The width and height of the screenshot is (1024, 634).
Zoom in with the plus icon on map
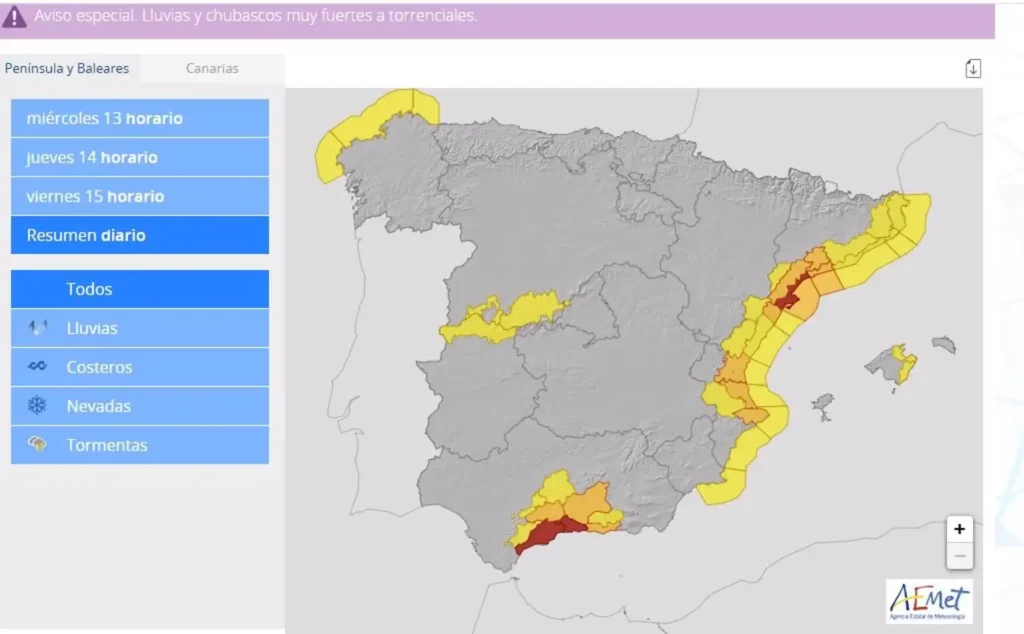tap(959, 528)
